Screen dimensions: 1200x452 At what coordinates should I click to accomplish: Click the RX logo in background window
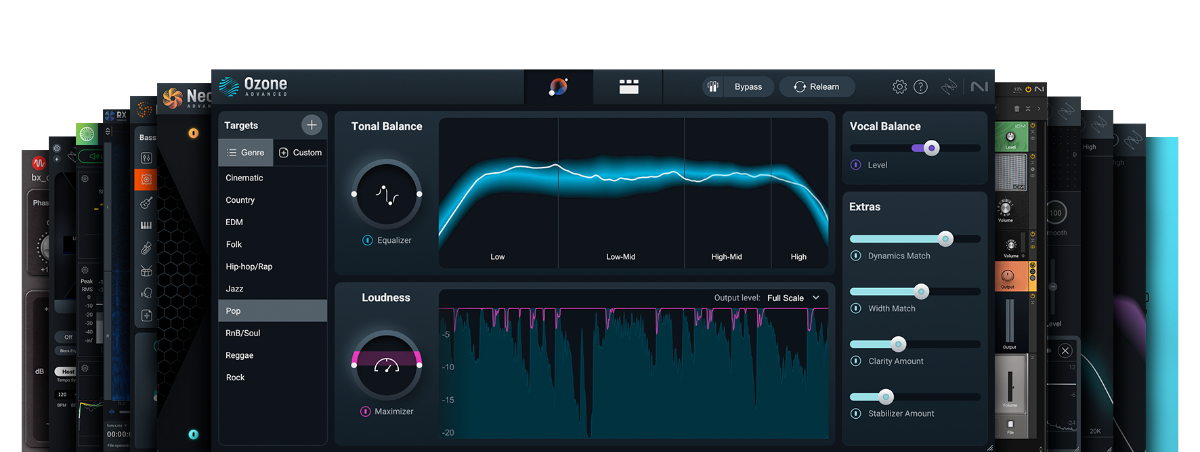[x=114, y=115]
